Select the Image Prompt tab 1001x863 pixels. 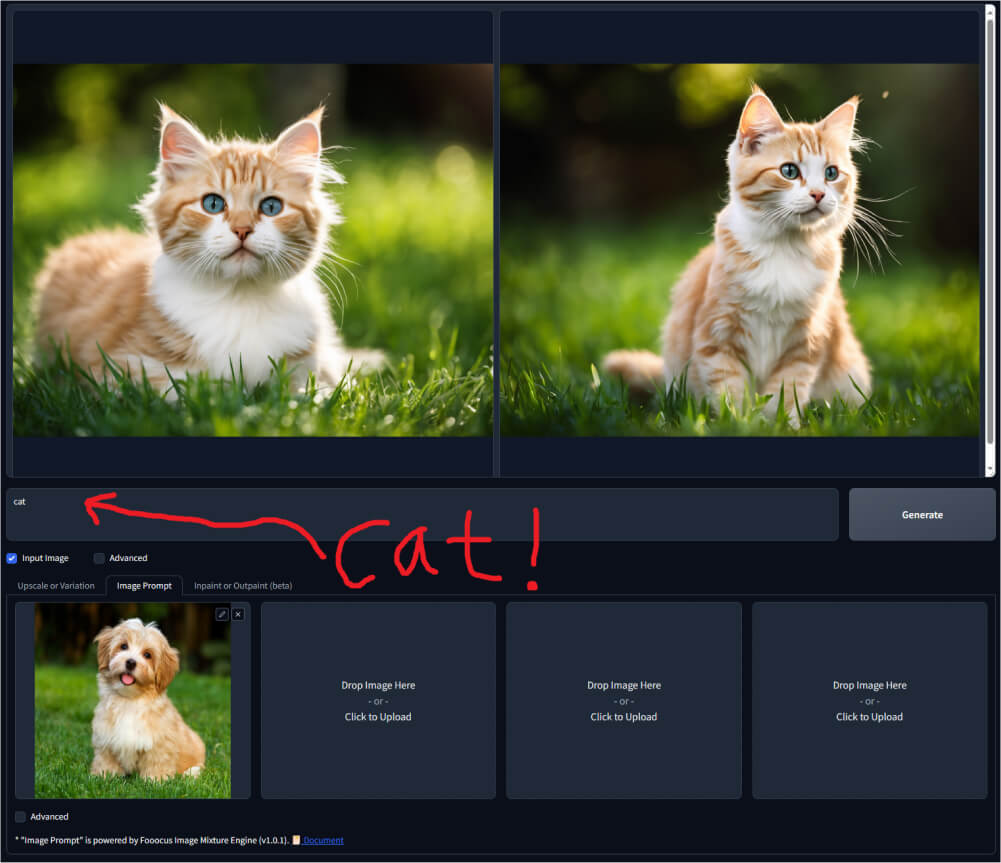click(x=144, y=585)
